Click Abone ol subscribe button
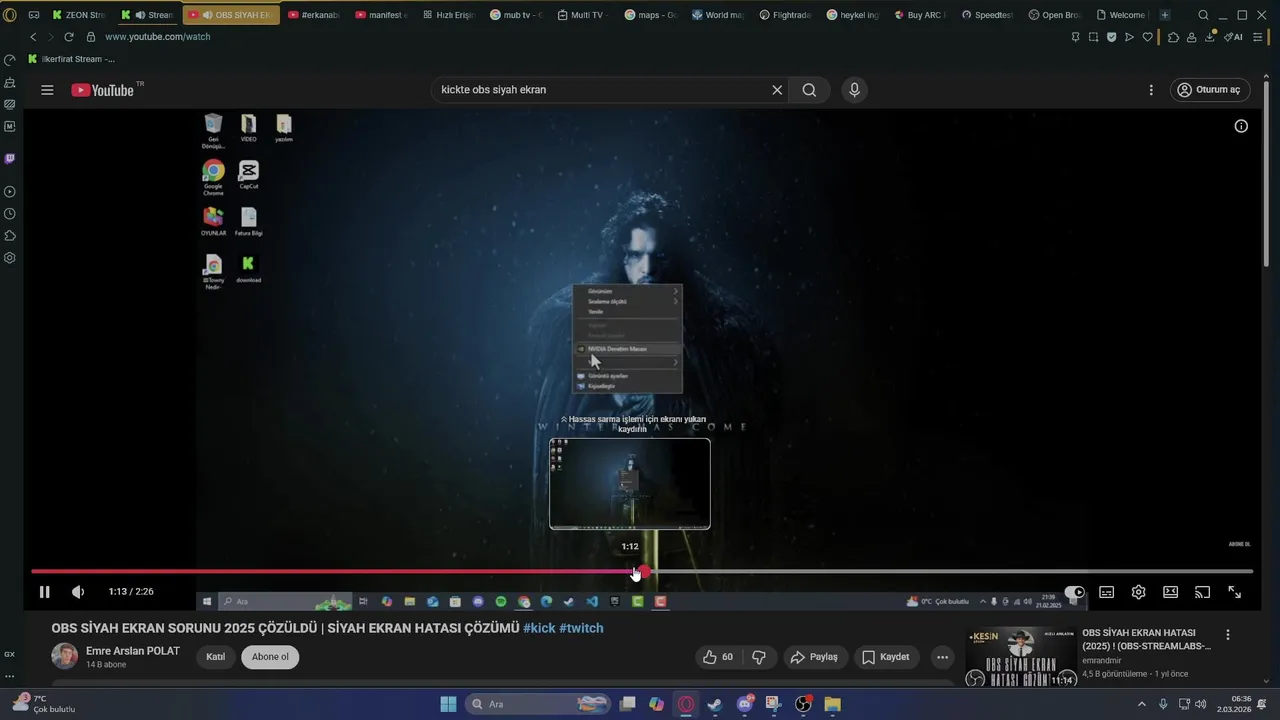Screen dimensions: 1280x720 pos(270,657)
